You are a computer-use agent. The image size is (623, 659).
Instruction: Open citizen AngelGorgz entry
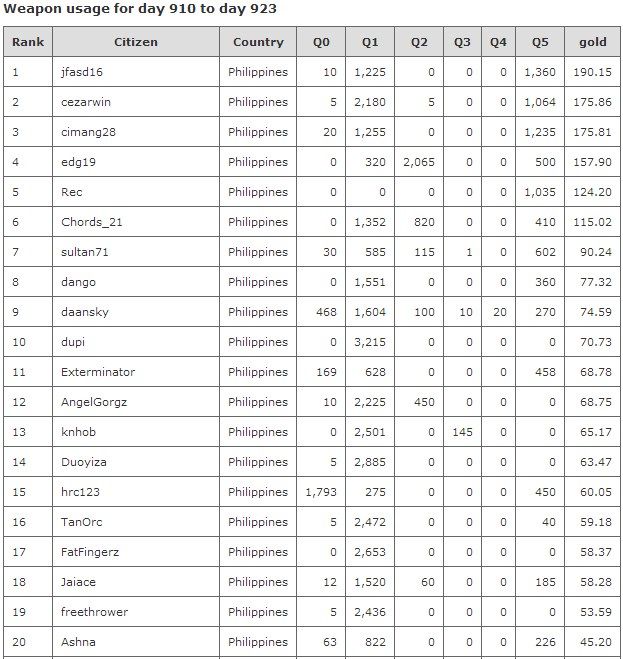[x=94, y=402]
